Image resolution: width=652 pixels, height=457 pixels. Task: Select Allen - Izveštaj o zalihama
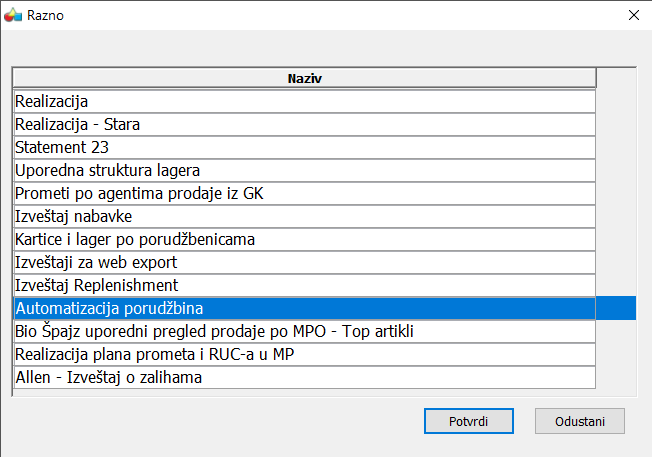(305, 377)
